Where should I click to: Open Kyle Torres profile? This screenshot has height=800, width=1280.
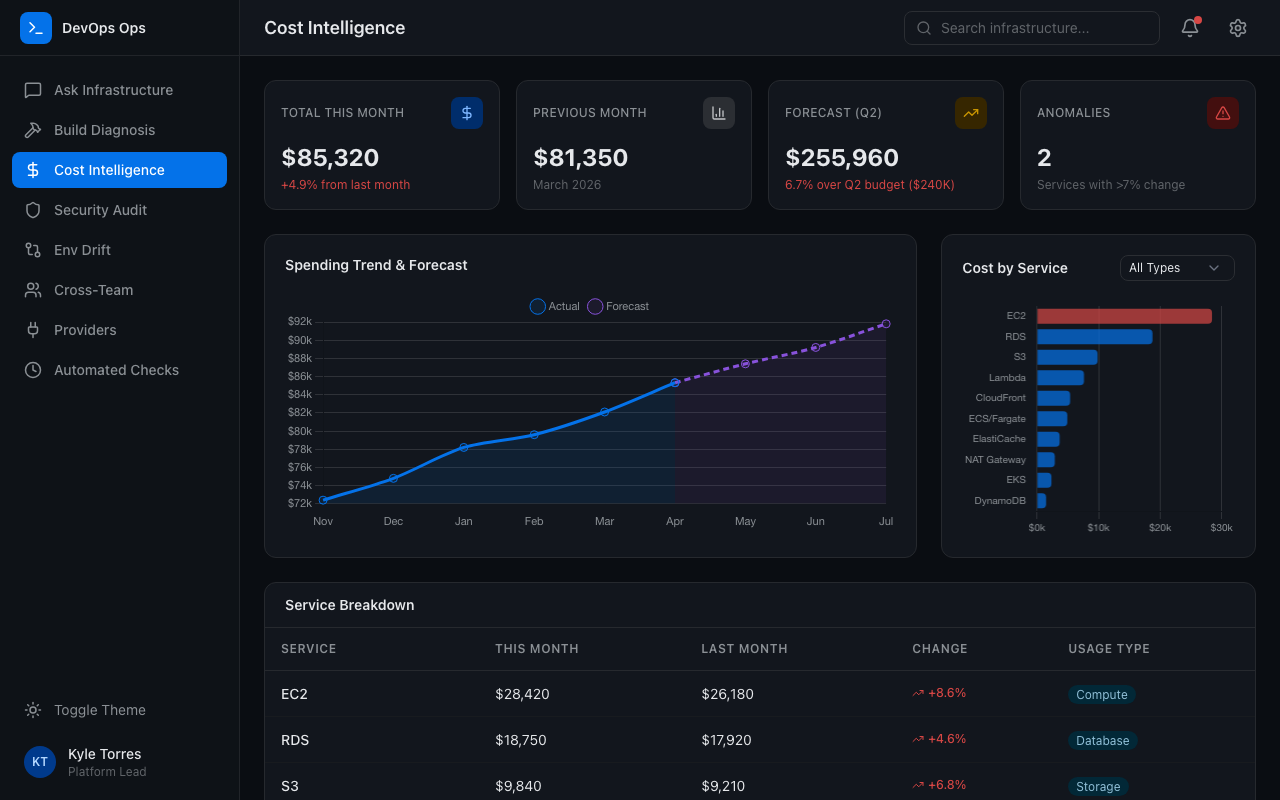coord(90,762)
